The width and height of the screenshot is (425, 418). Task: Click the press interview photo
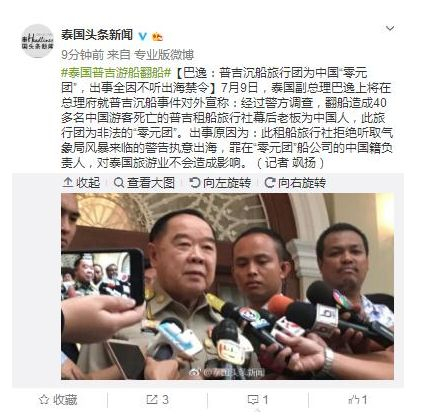(x=227, y=286)
